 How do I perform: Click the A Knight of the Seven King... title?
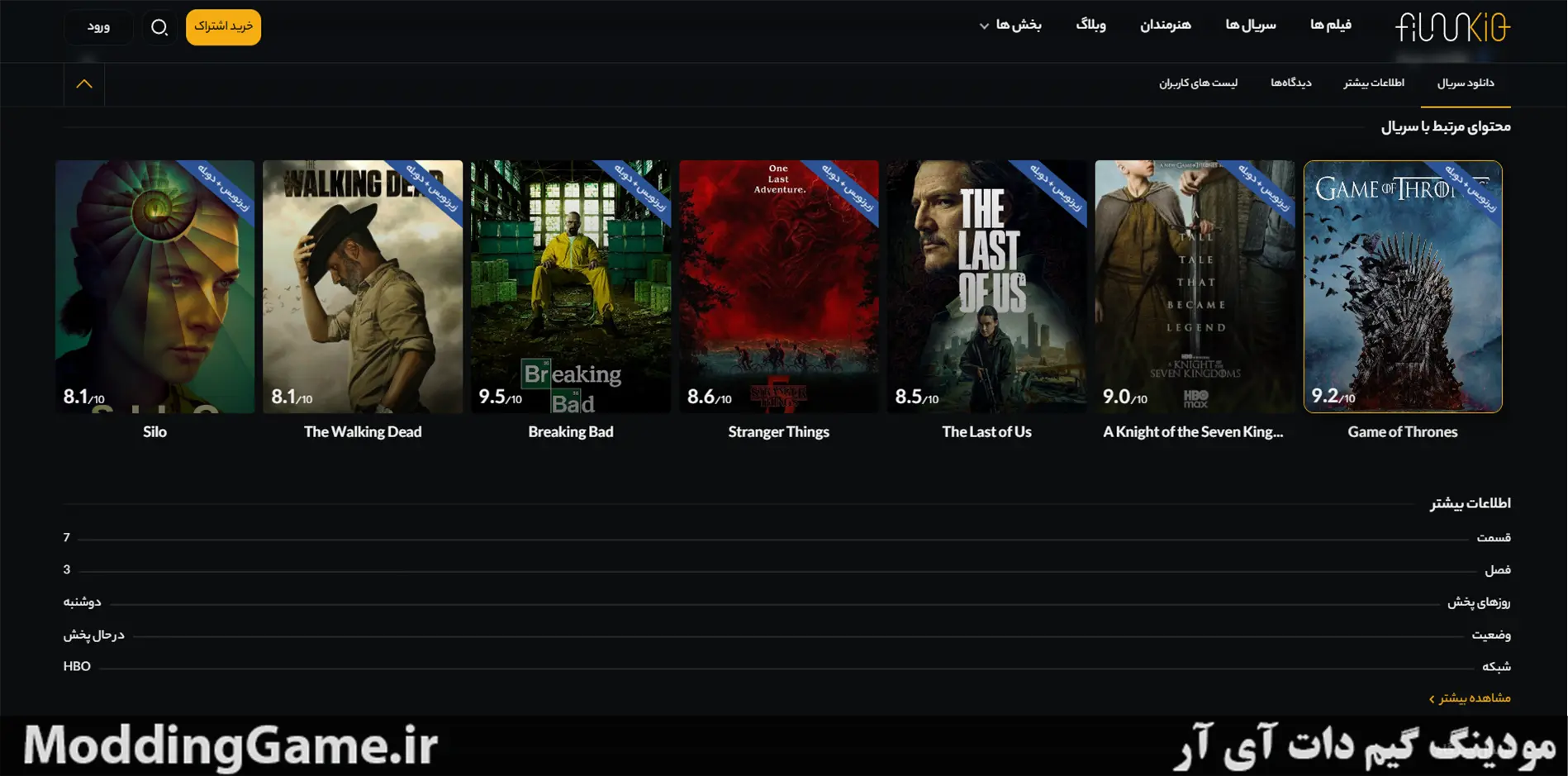click(1193, 432)
